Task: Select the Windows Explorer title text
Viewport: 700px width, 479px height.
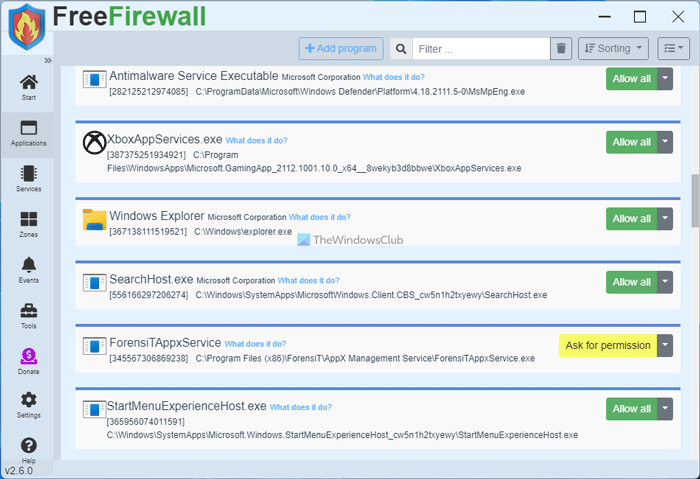Action: pyautogui.click(x=157, y=216)
